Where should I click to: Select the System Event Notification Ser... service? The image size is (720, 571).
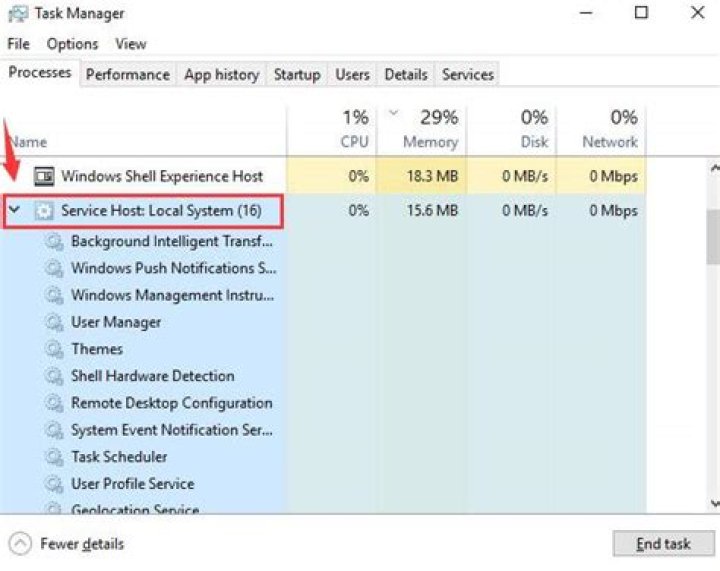click(x=172, y=431)
